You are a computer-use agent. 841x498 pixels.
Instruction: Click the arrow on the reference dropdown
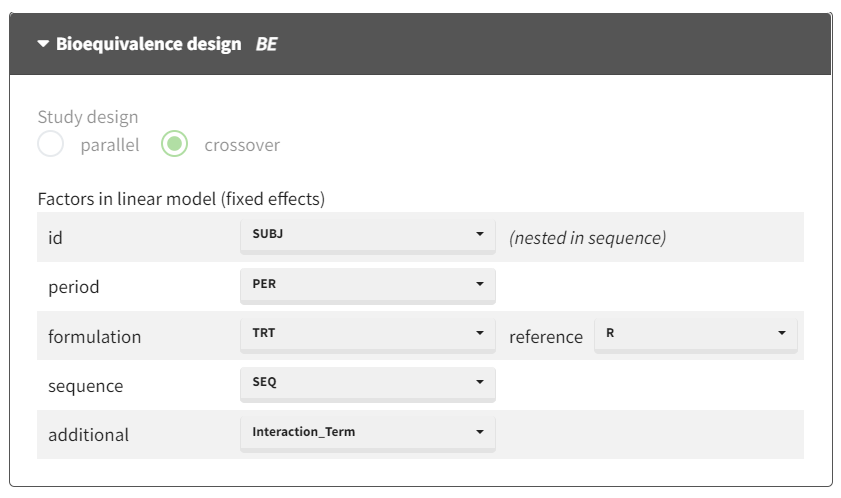[781, 334]
